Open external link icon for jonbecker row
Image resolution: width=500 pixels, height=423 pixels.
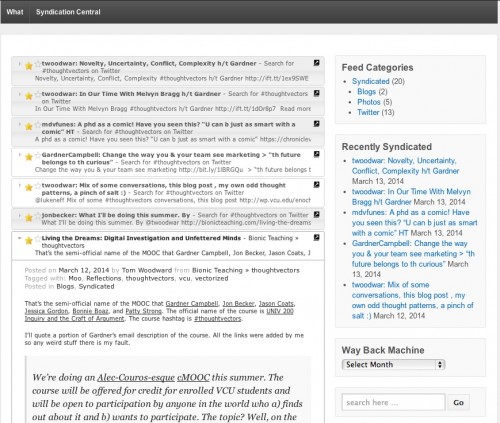[317, 214]
